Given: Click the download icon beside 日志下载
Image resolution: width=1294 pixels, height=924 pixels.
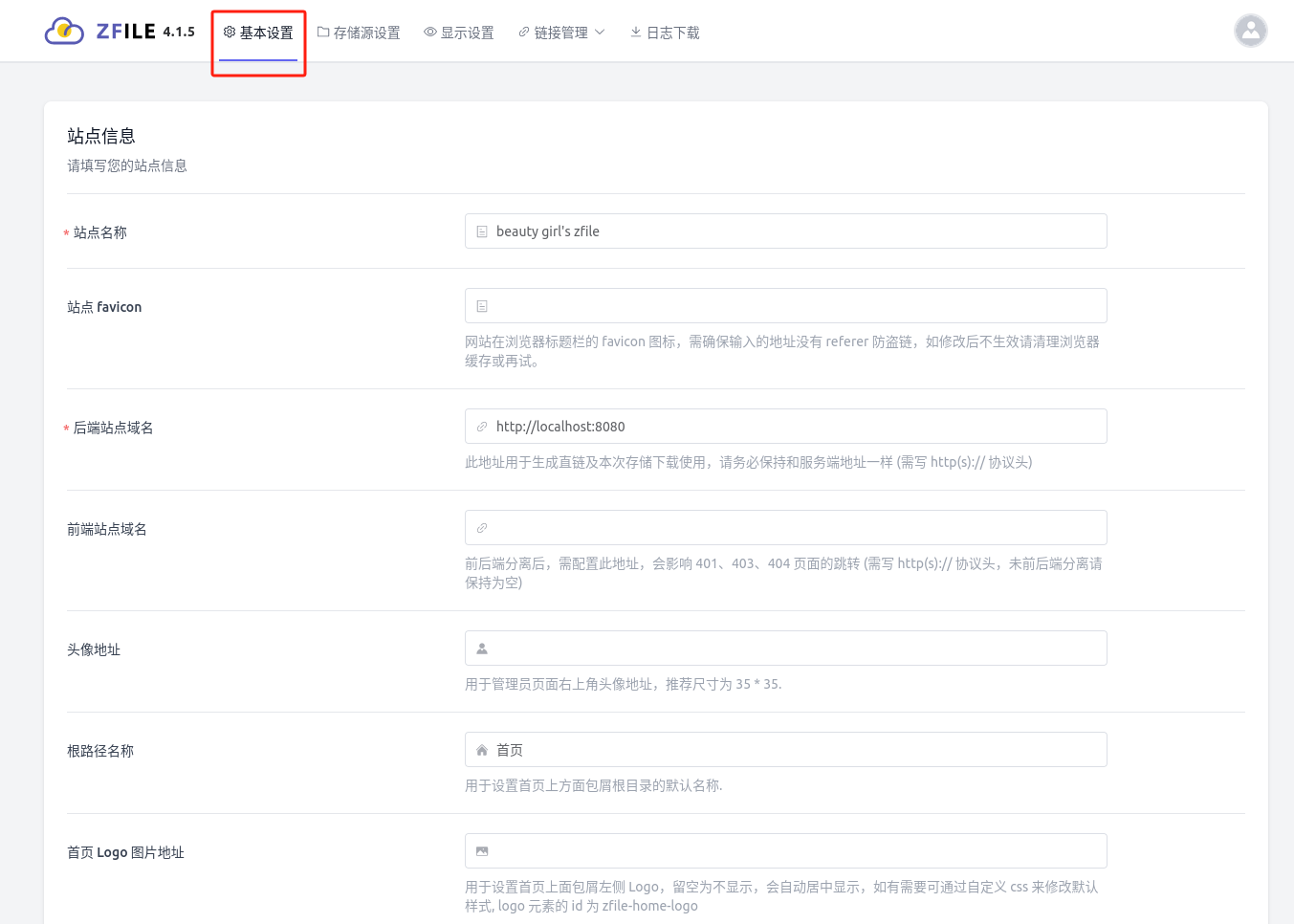Looking at the screenshot, I should [x=634, y=31].
